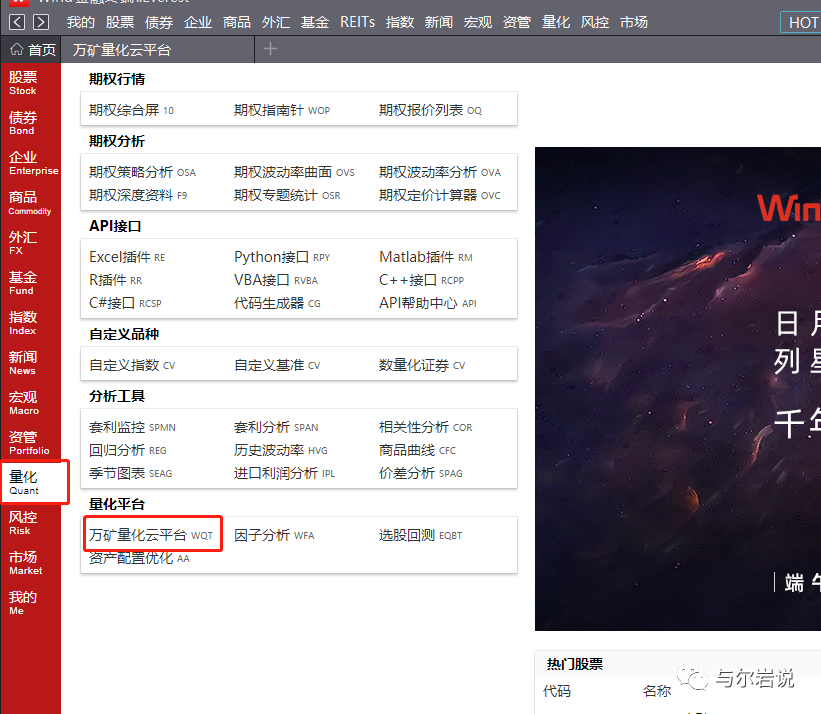Open Python接口 RPY
The image size is (821, 714).
pos(282,257)
